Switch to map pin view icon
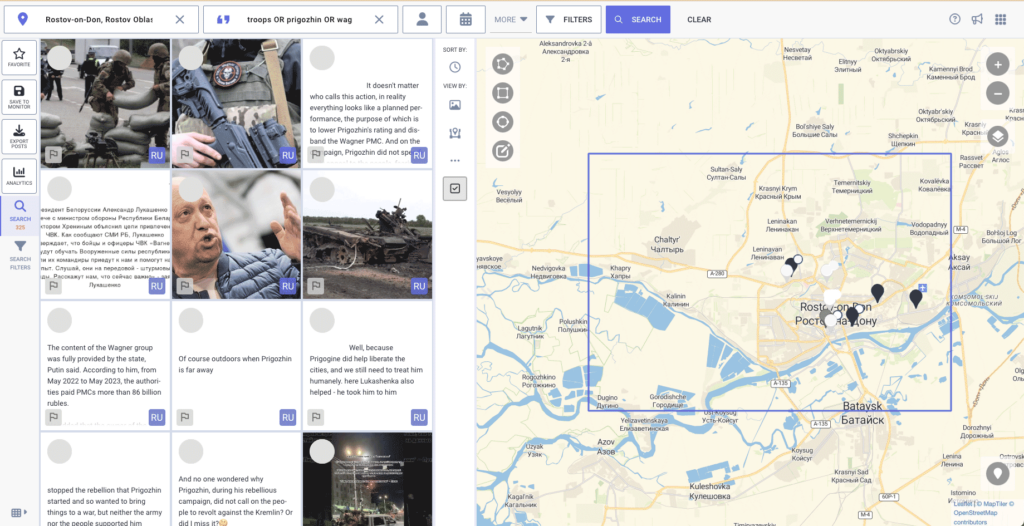This screenshot has height=526, width=1024. click(x=455, y=133)
